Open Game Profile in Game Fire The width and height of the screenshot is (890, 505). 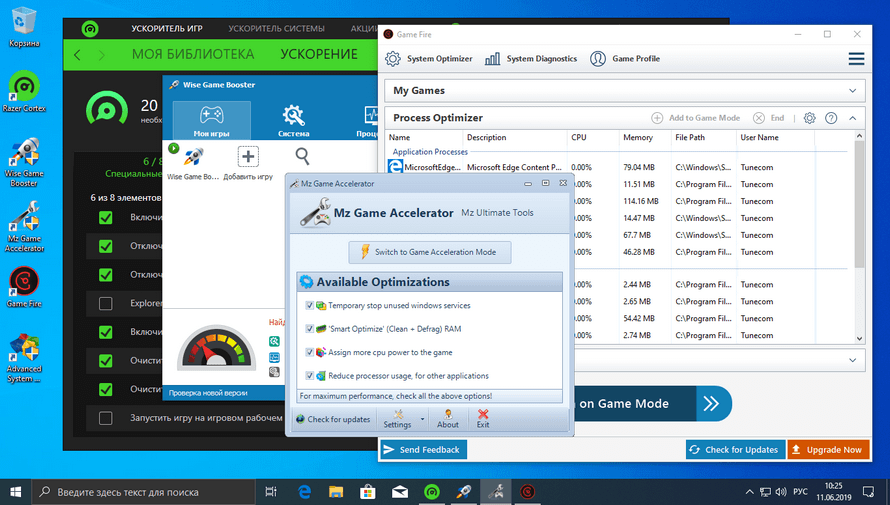pos(625,58)
